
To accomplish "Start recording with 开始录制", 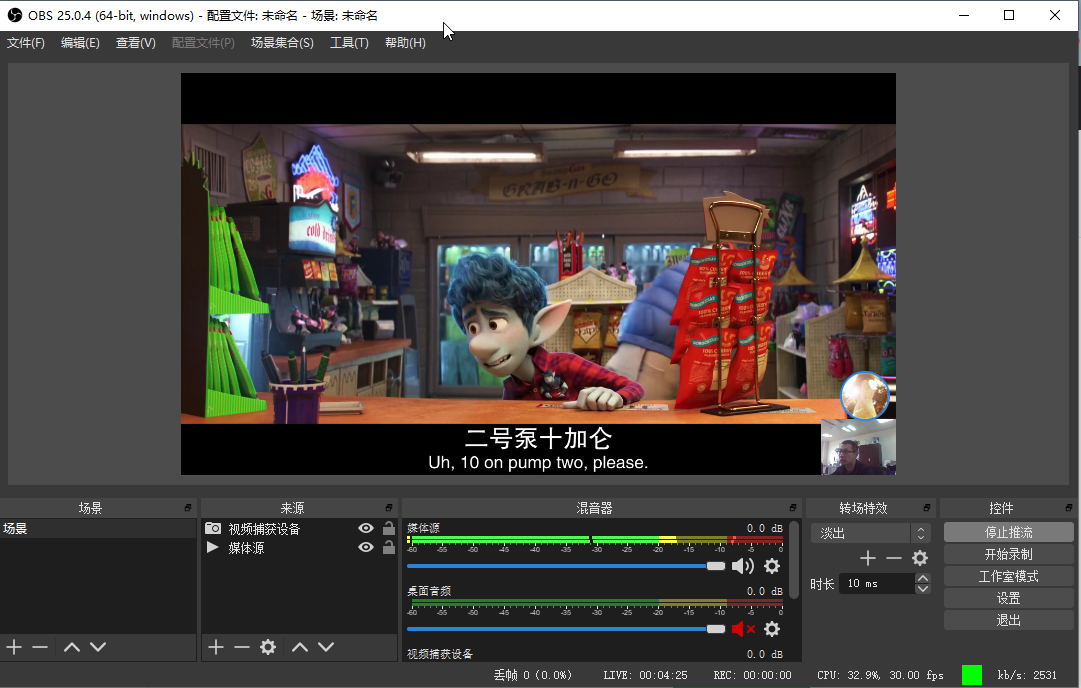I will pyautogui.click(x=1008, y=554).
